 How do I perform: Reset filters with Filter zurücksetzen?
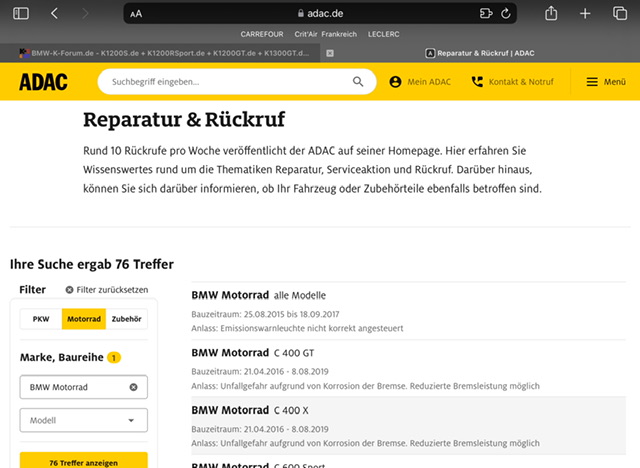tap(106, 290)
